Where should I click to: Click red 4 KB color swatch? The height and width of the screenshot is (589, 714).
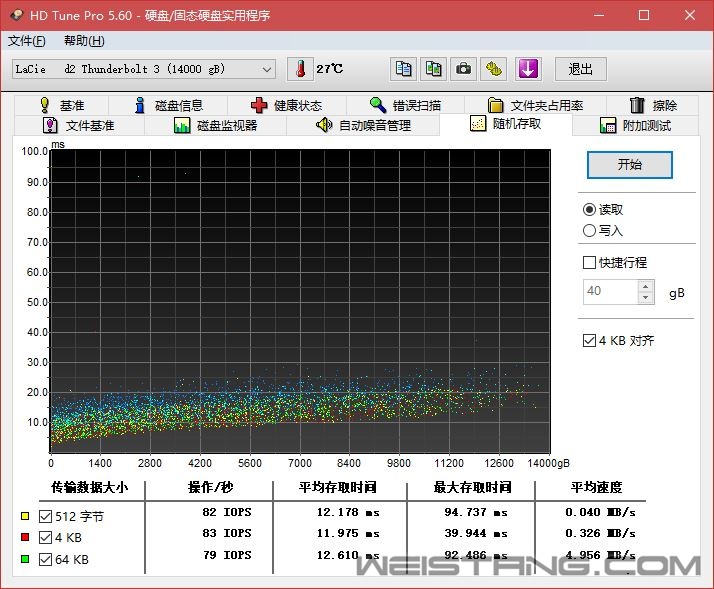pyautogui.click(x=25, y=537)
